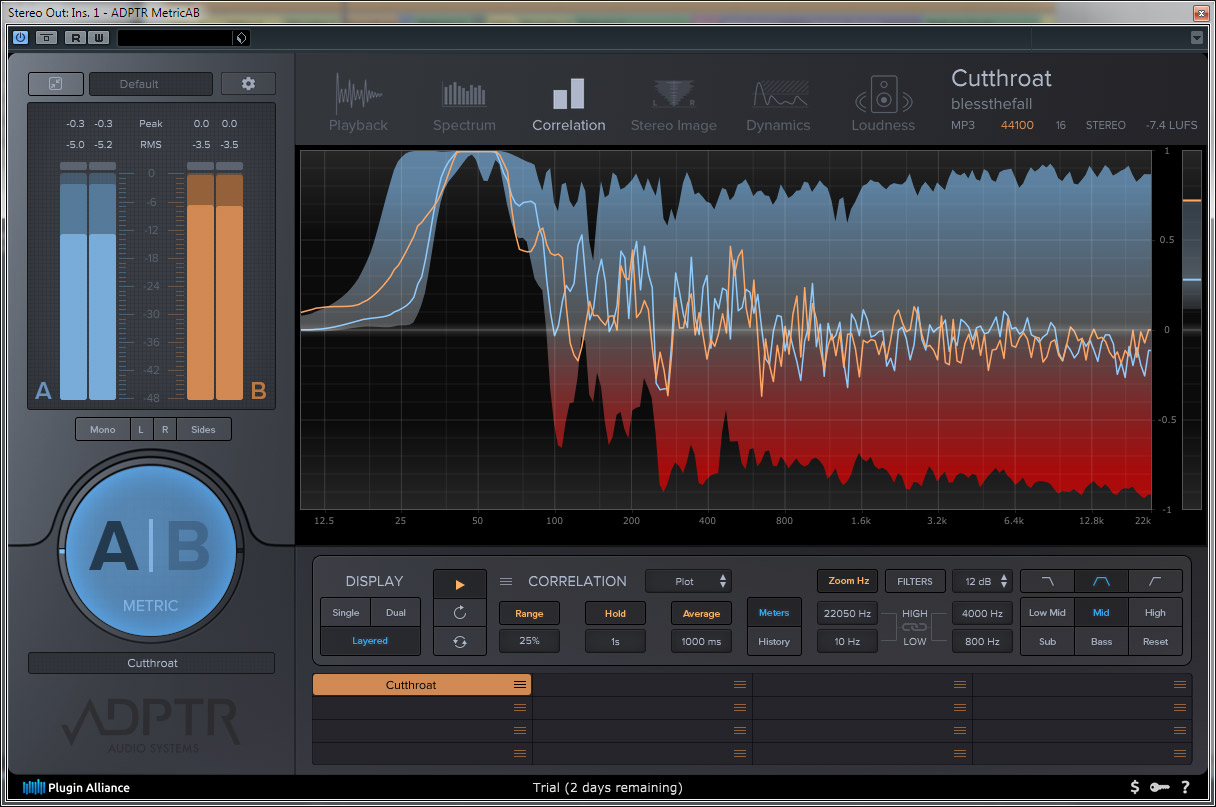
Task: Select the Cutthroat reference track slot
Action: point(422,685)
